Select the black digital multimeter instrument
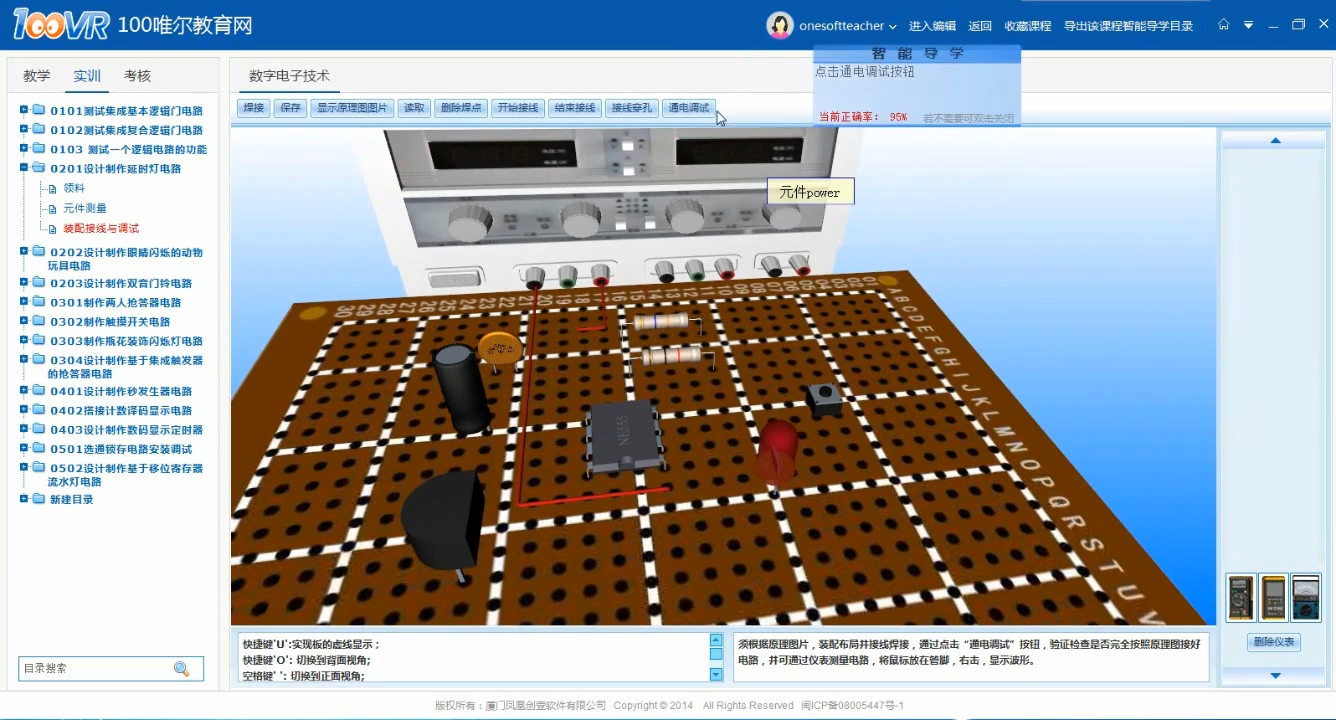1336x720 pixels. click(1241, 598)
